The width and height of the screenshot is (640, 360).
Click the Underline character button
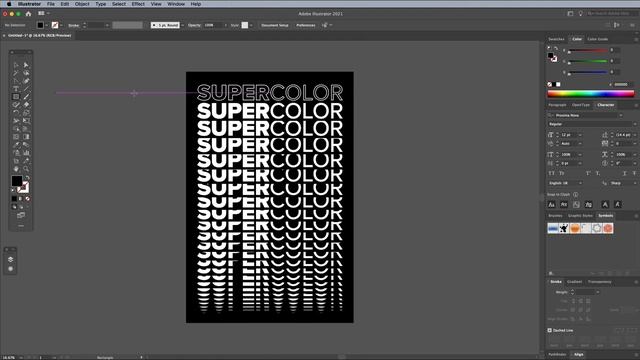(x=624, y=173)
